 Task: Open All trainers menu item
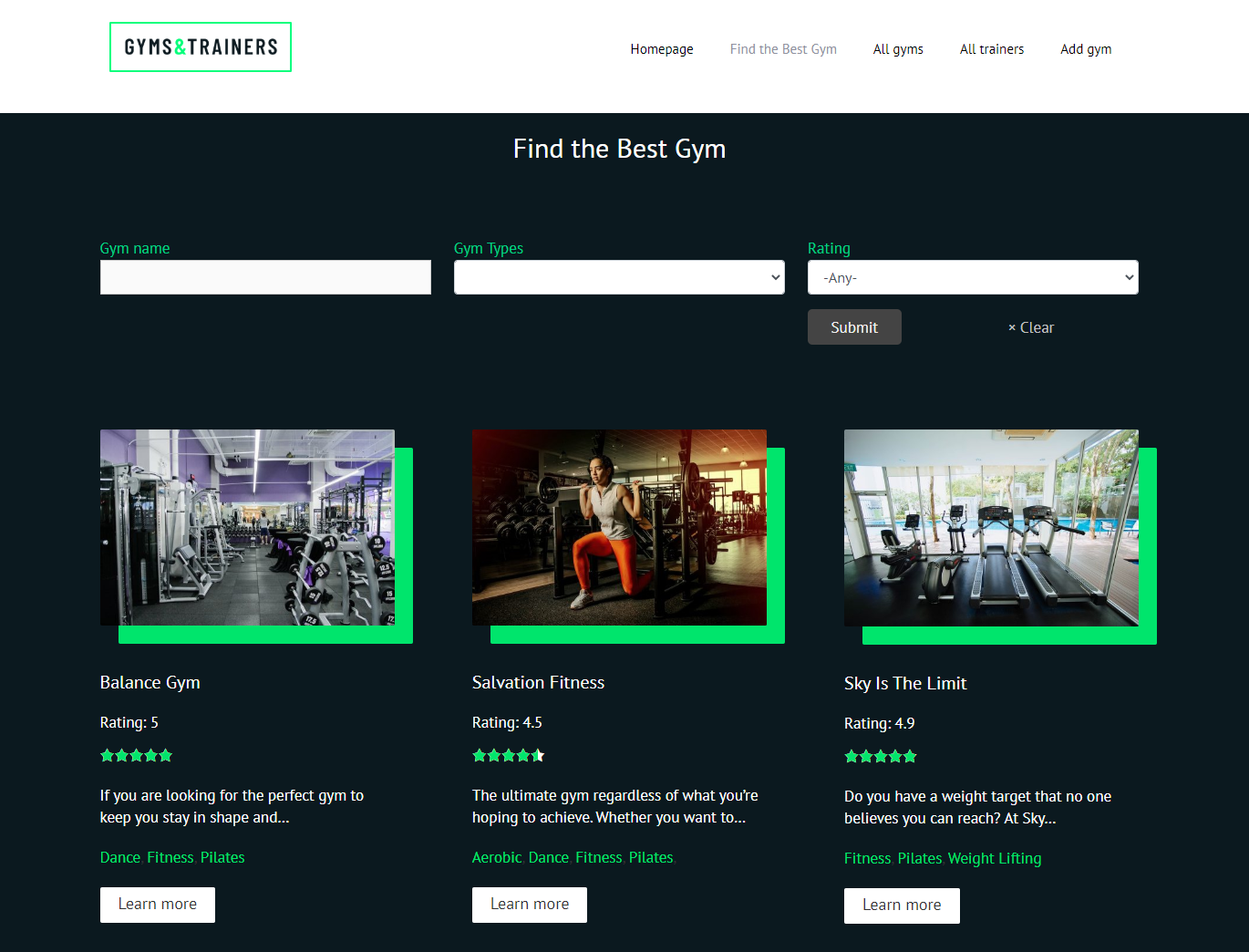point(992,49)
